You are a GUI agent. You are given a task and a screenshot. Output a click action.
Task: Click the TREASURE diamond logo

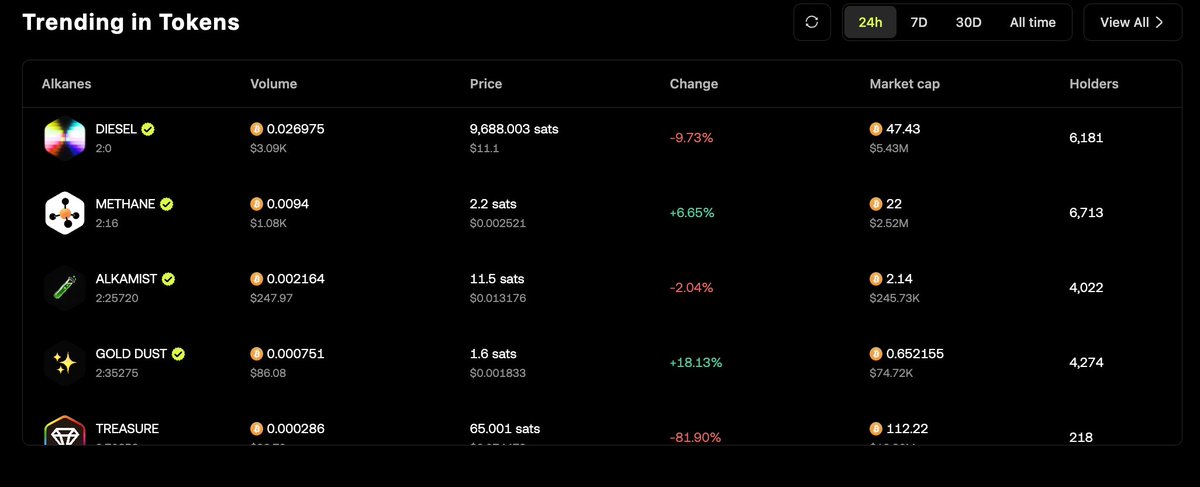pyautogui.click(x=65, y=432)
